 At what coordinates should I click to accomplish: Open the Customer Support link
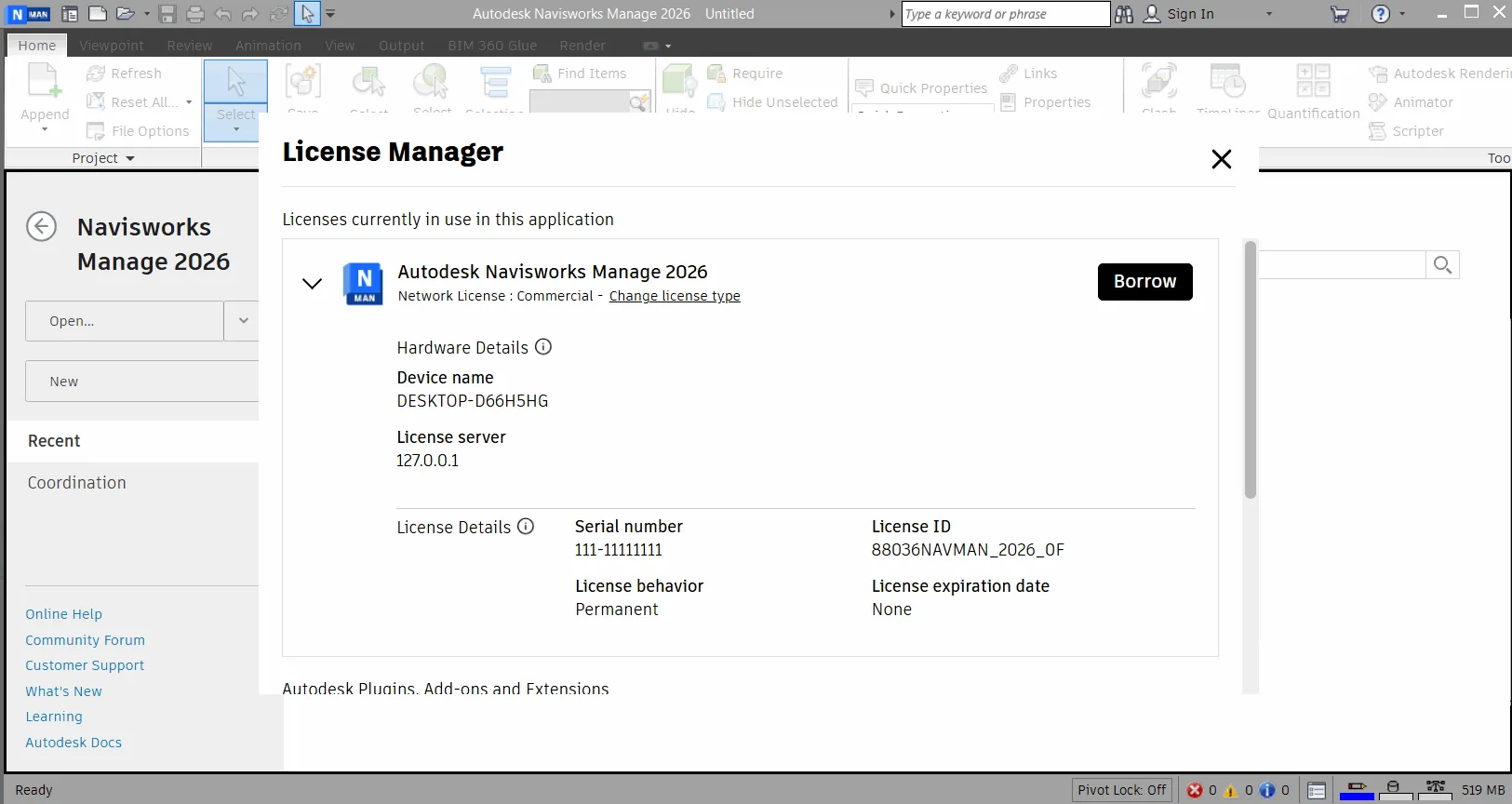[x=85, y=665]
